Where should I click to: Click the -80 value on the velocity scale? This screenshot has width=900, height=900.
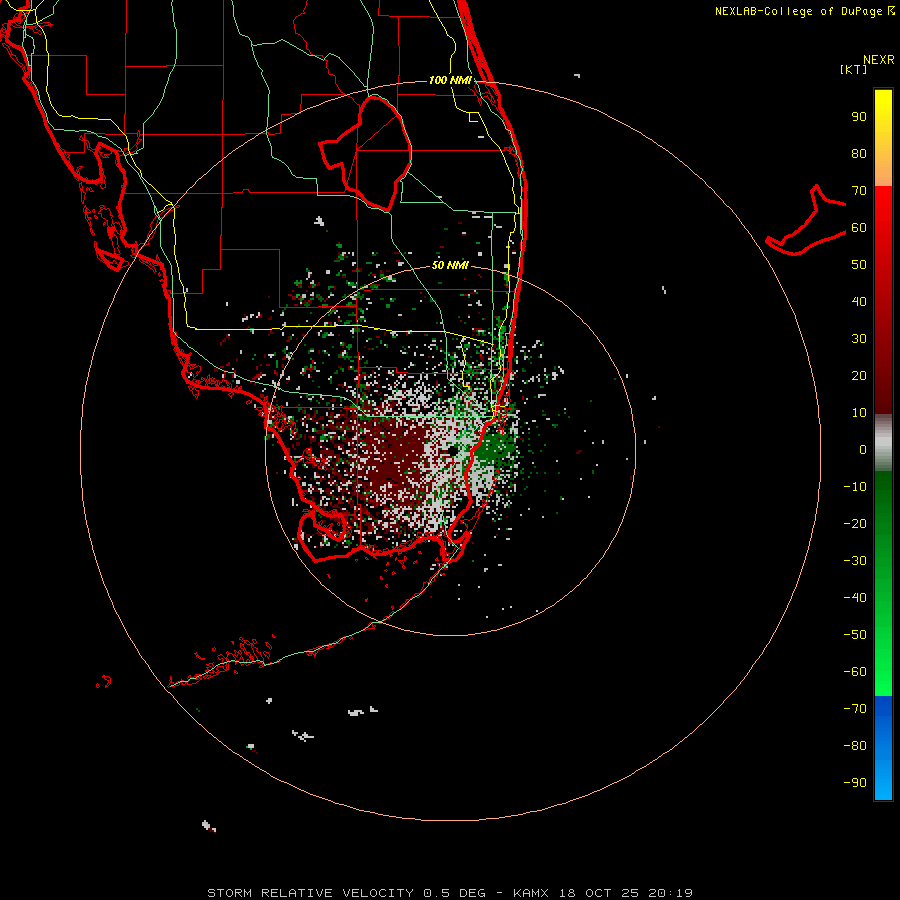[855, 746]
